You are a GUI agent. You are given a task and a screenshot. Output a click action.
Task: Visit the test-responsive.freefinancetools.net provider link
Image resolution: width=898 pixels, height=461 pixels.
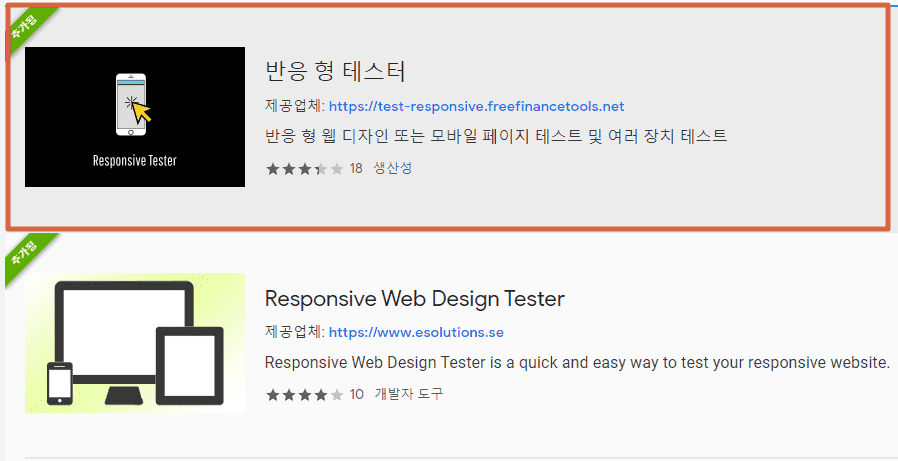pyautogui.click(x=476, y=106)
